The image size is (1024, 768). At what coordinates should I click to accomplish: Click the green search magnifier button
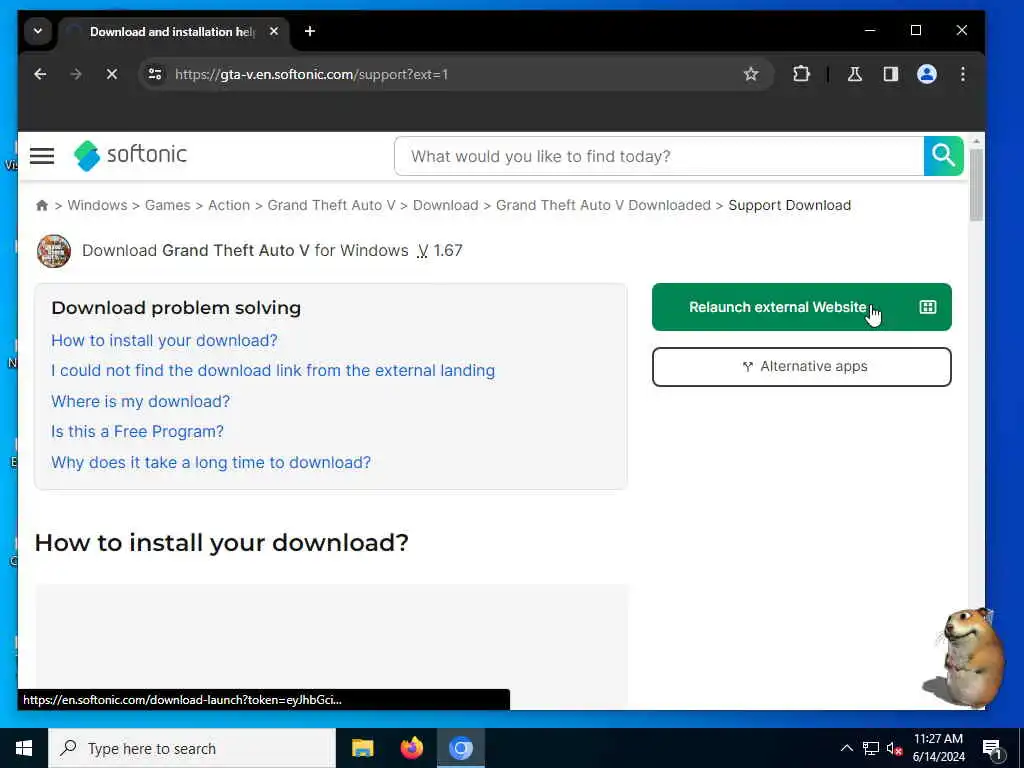943,156
